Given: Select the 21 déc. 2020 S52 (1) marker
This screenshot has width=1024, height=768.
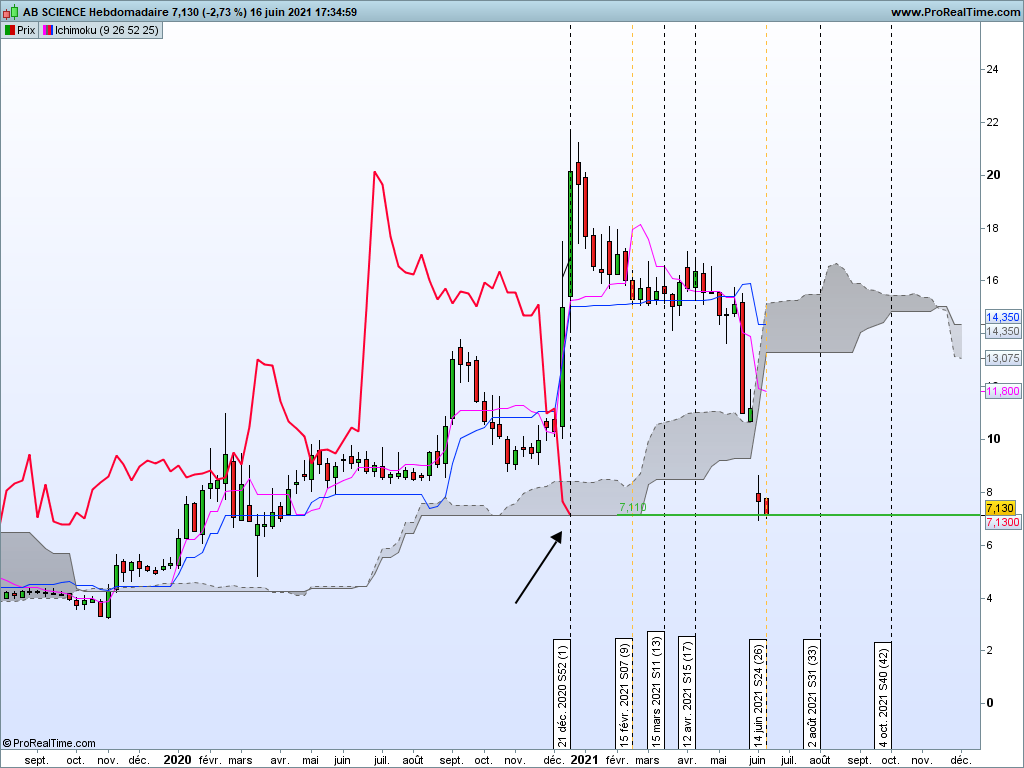Looking at the screenshot, I should pos(562,694).
